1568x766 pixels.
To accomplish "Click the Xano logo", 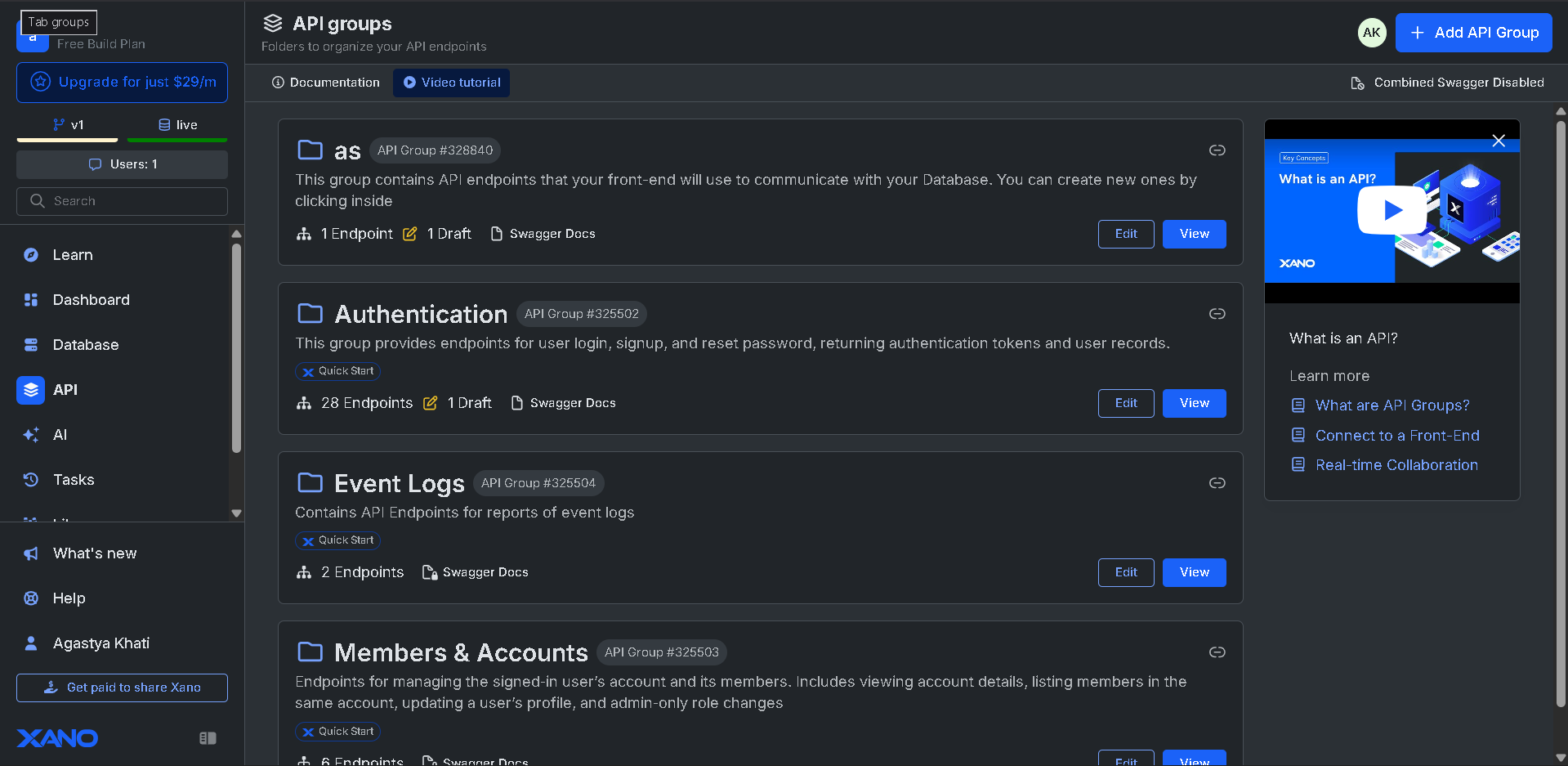I will pos(57,738).
